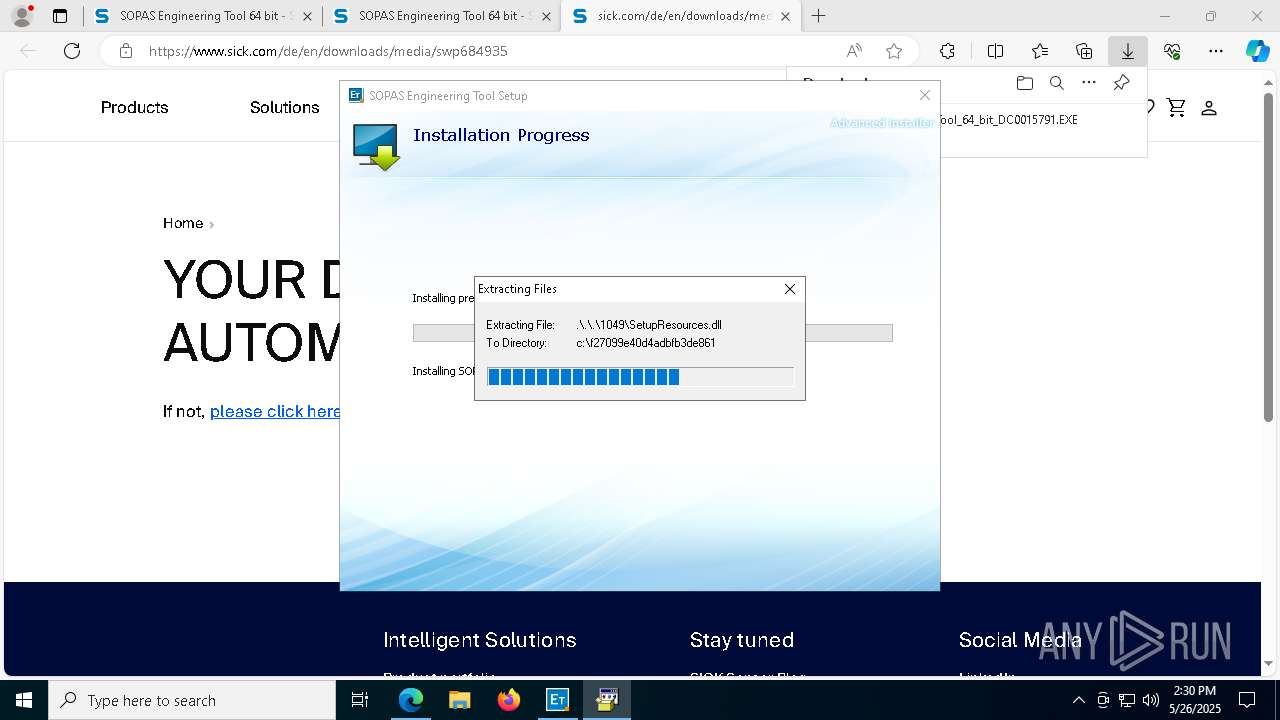This screenshot has height=720, width=1280.
Task: Toggle split screen view
Action: [995, 51]
